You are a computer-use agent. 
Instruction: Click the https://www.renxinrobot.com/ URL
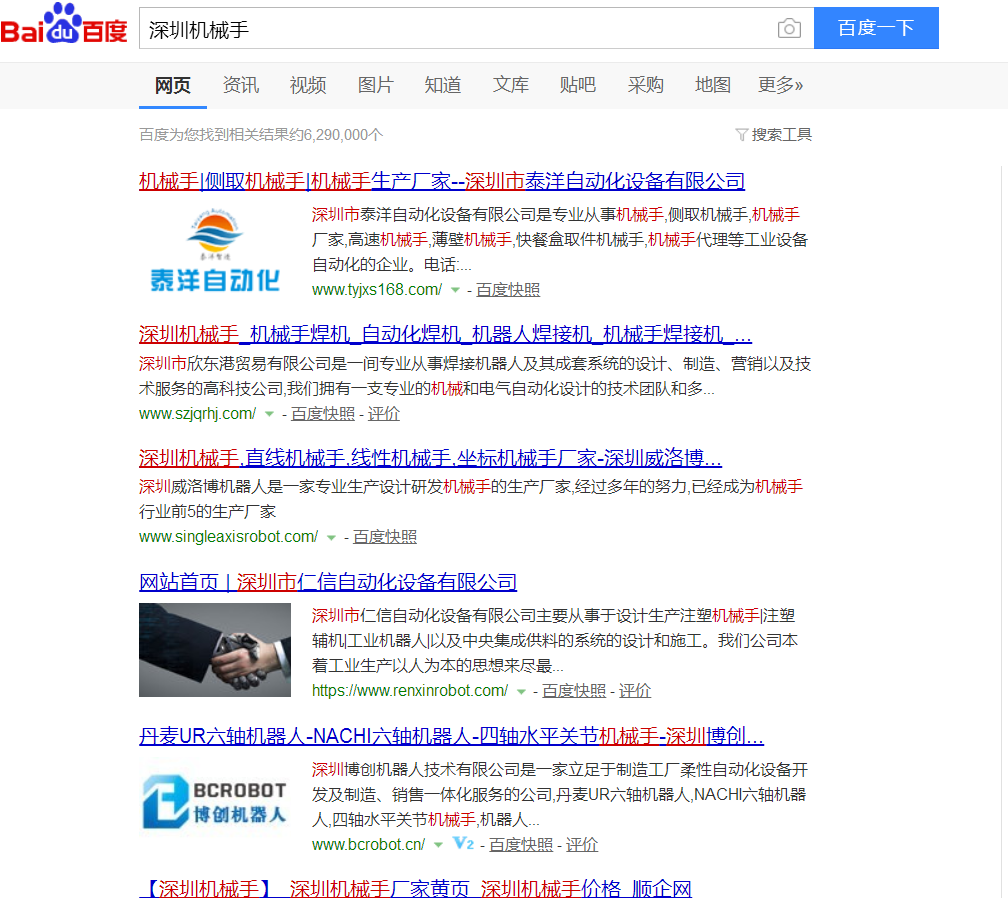(410, 691)
